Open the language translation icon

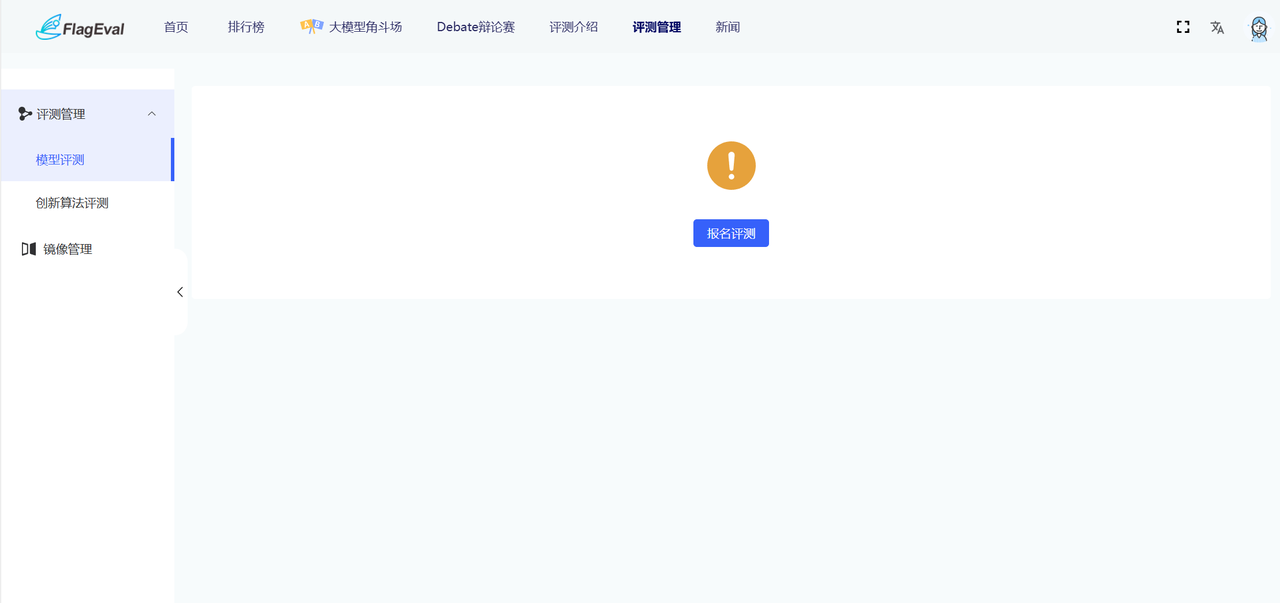(1217, 27)
